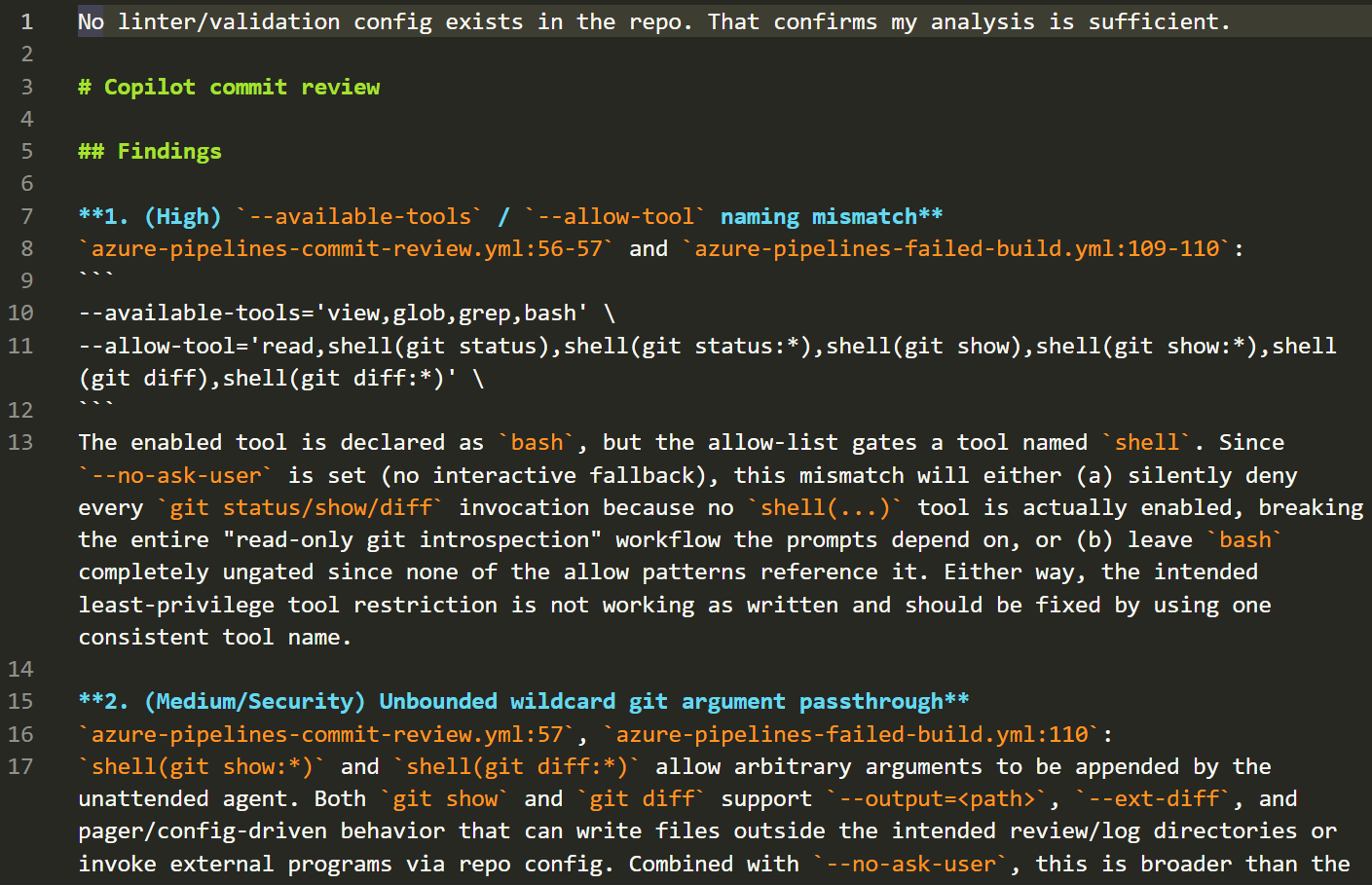Click line number 8 in gutter

27,248
